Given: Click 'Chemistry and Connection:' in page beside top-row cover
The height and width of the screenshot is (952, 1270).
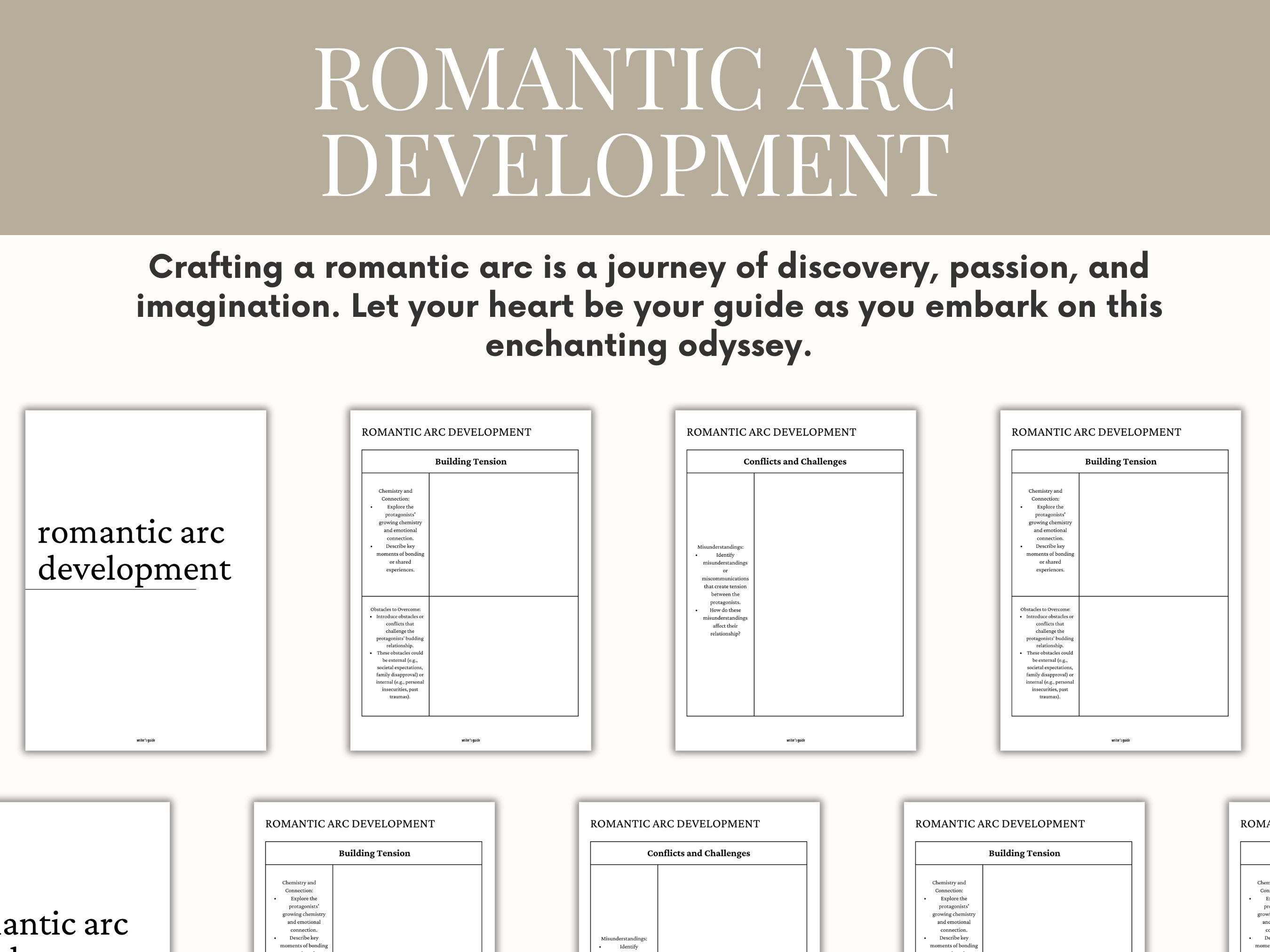Looking at the screenshot, I should point(395,495).
